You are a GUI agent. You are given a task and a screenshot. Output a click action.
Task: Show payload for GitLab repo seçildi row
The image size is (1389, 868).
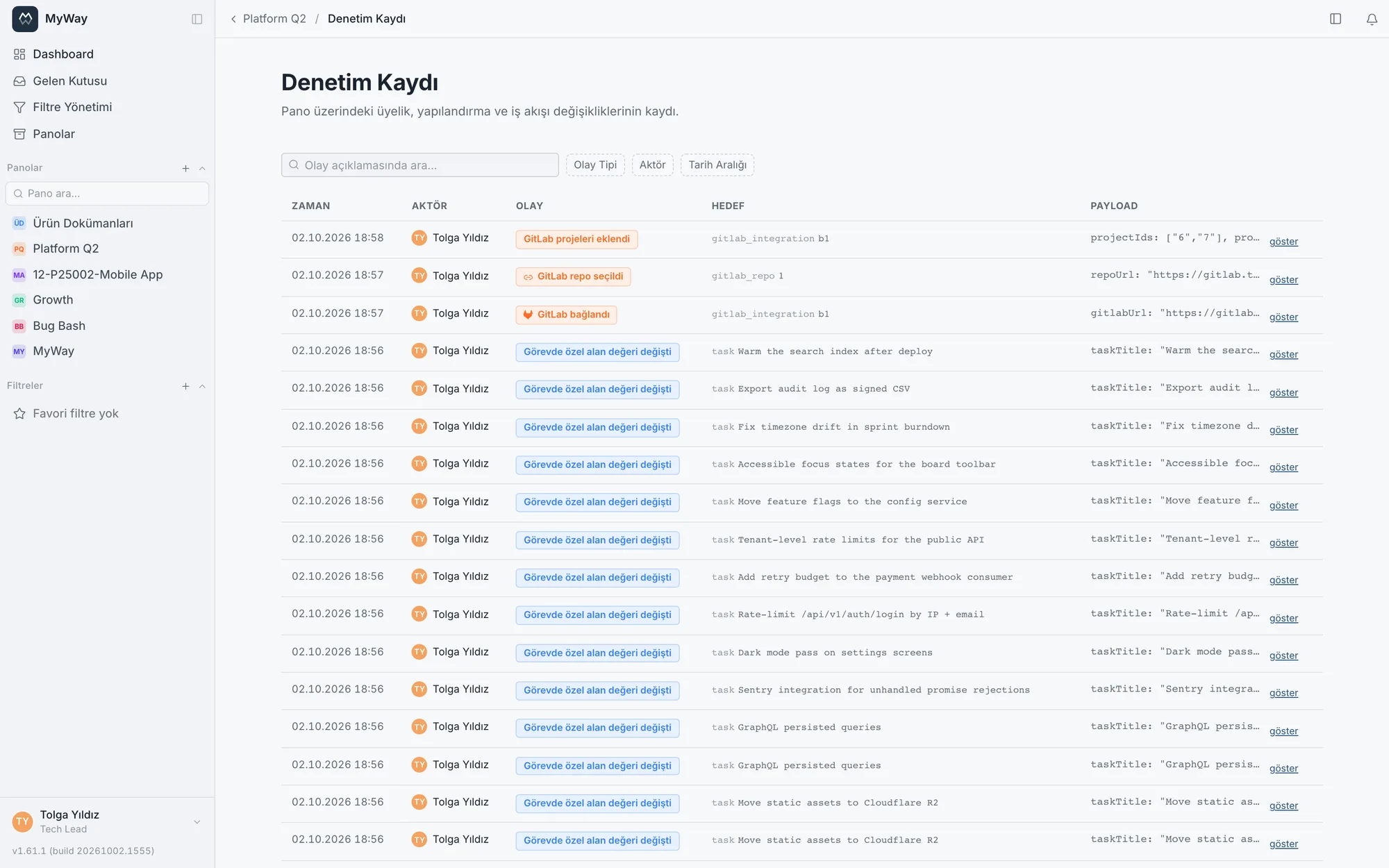(x=1283, y=280)
